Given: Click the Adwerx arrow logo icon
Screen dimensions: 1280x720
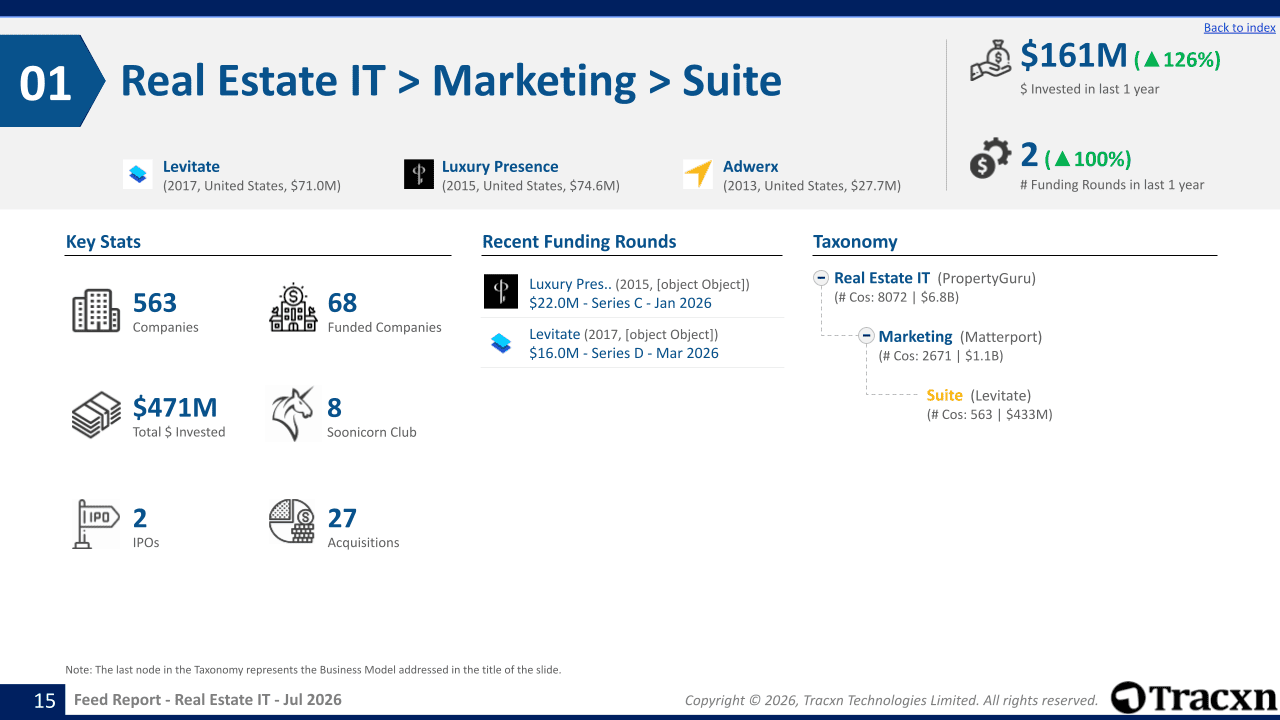Looking at the screenshot, I should click(698, 174).
